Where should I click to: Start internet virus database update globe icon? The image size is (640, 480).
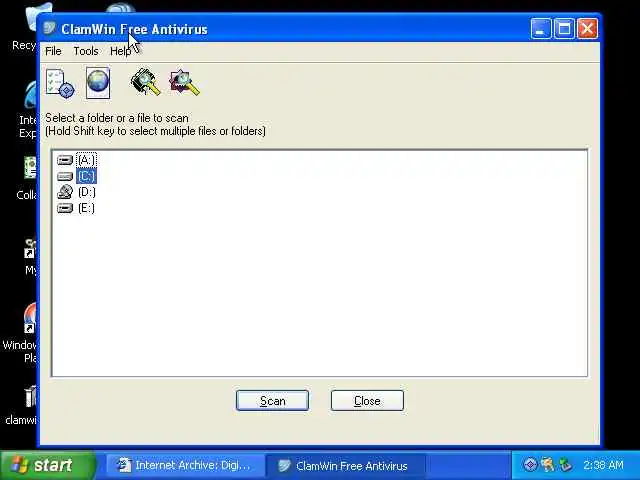click(98, 83)
